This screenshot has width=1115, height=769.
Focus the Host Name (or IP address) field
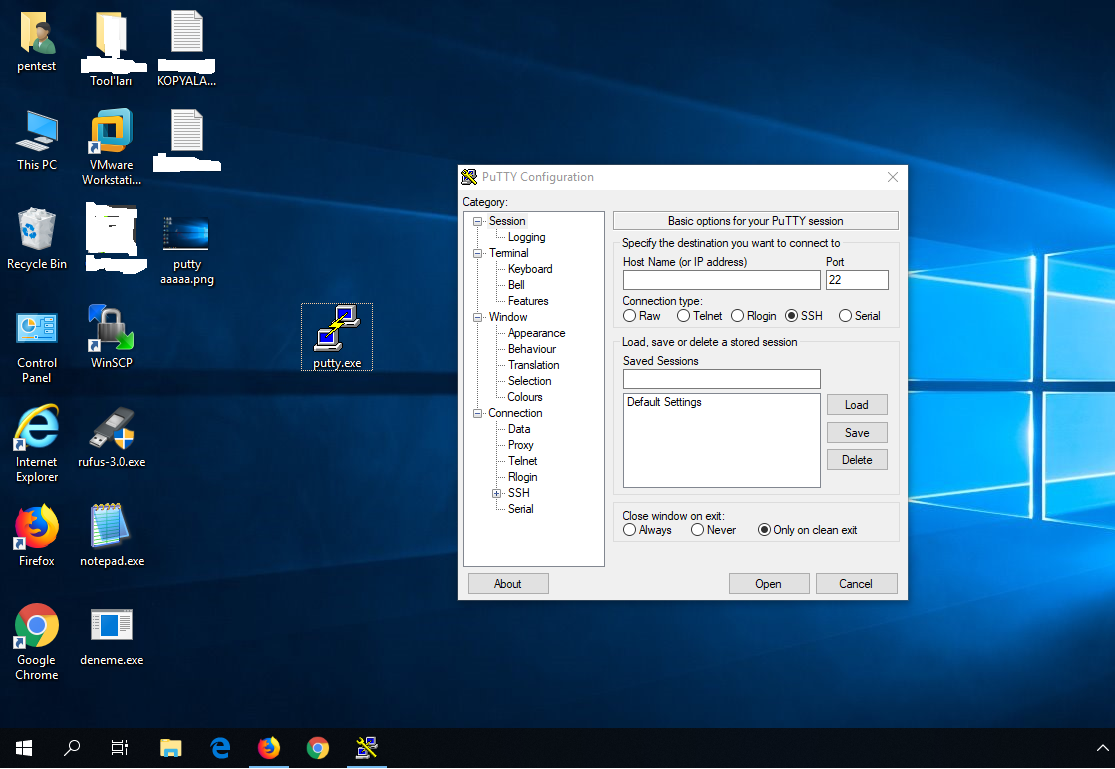tap(722, 280)
